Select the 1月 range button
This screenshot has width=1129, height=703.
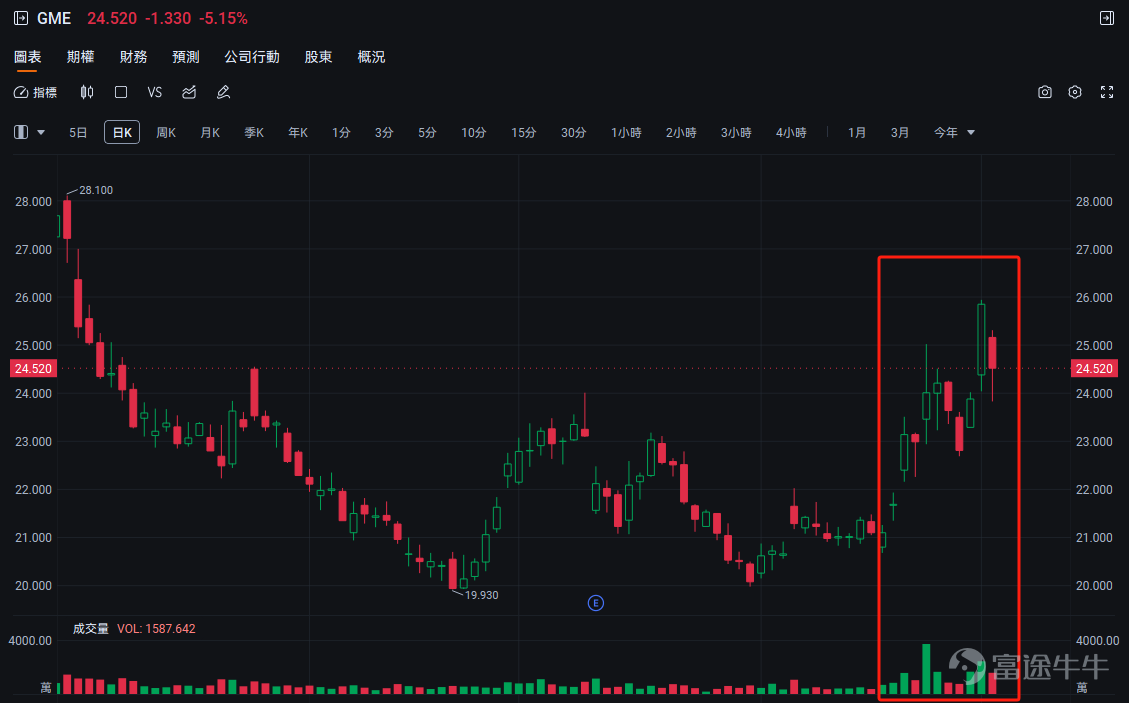[x=857, y=133]
